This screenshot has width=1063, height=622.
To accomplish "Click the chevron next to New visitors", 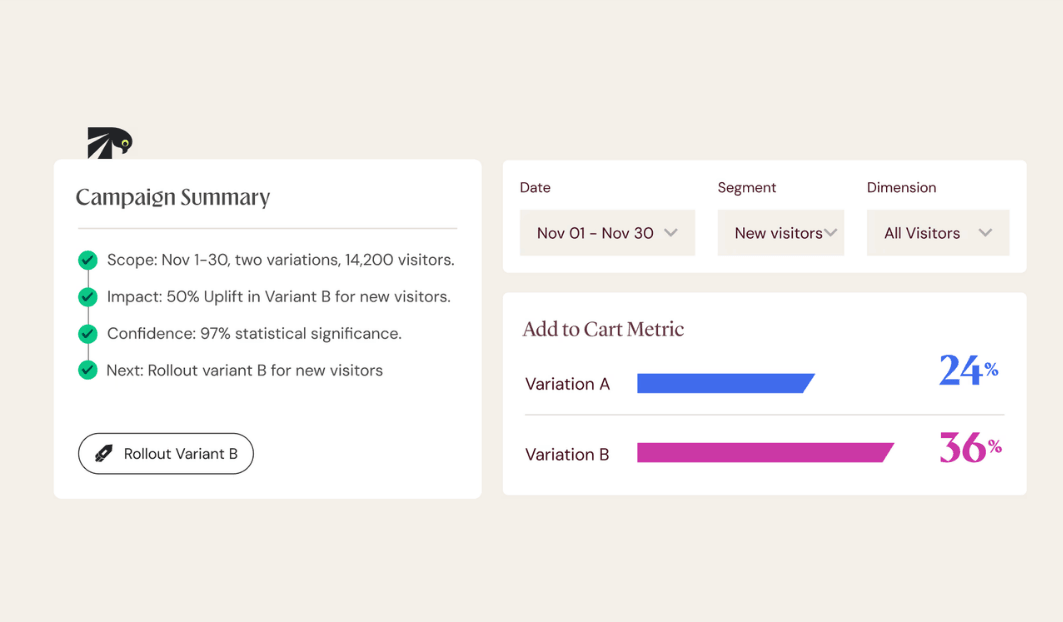I will pos(830,233).
